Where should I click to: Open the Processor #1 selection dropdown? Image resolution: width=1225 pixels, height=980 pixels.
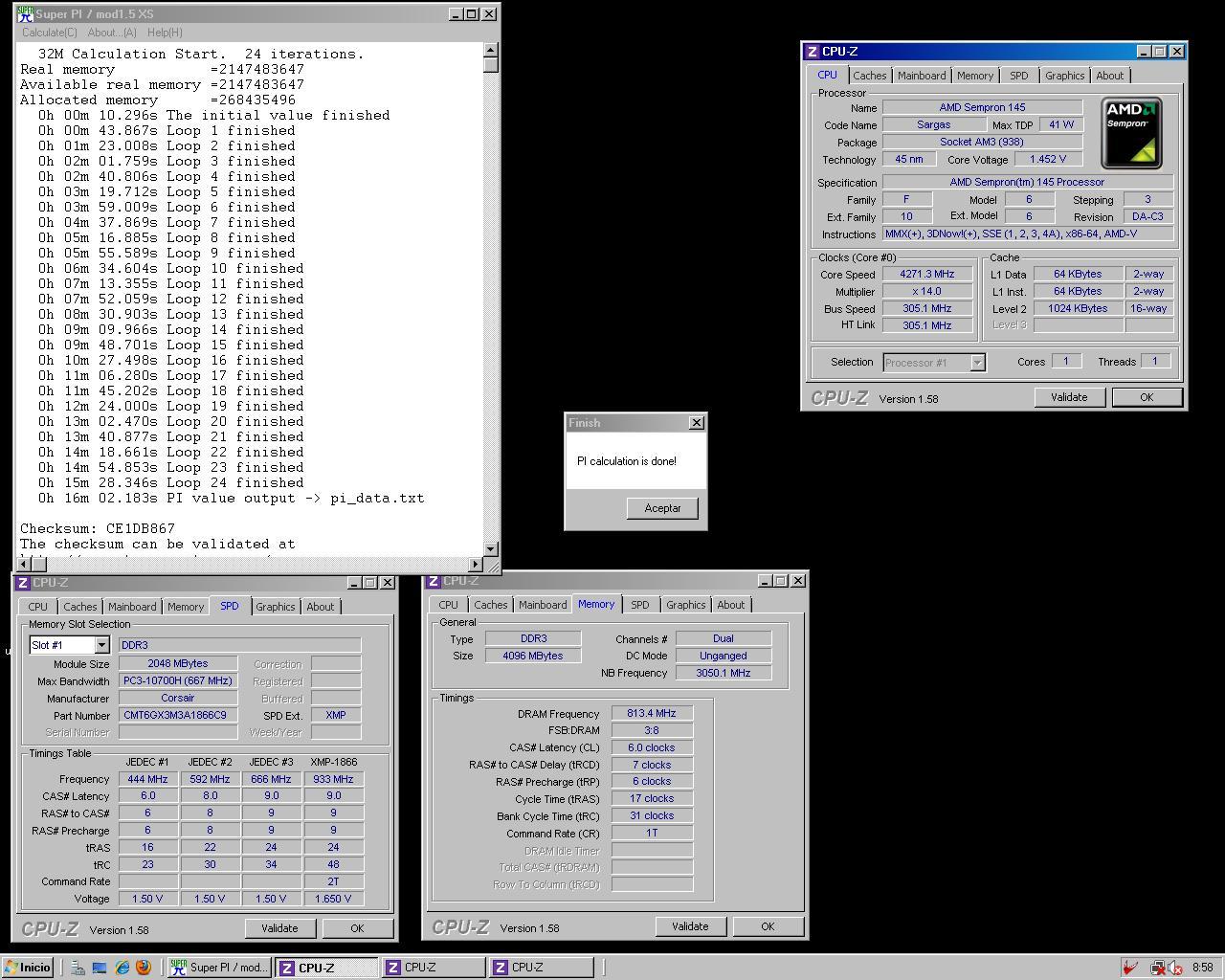[x=977, y=363]
